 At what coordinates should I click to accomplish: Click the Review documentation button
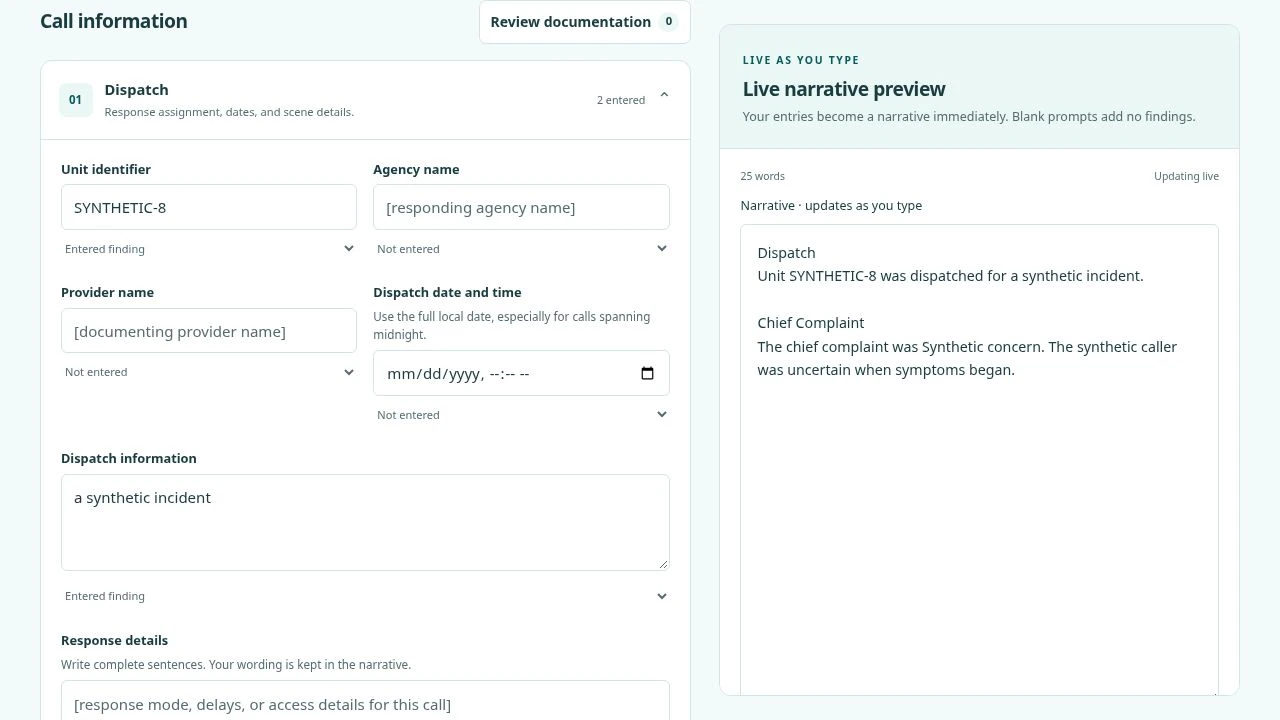pos(585,22)
